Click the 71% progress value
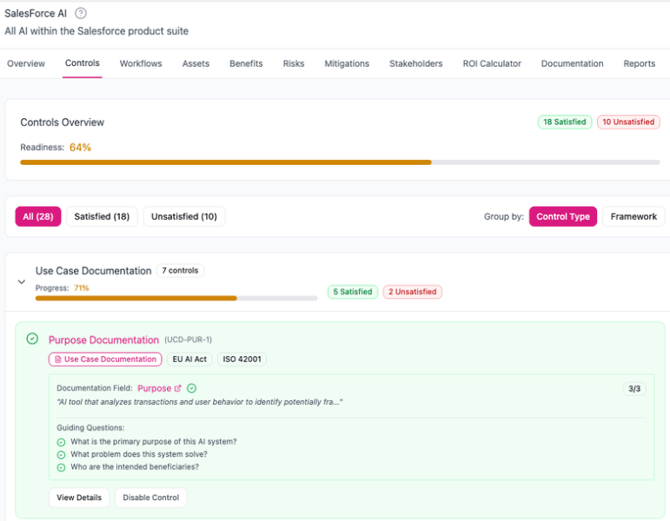Screen dimensions: 670x521 tap(82, 288)
